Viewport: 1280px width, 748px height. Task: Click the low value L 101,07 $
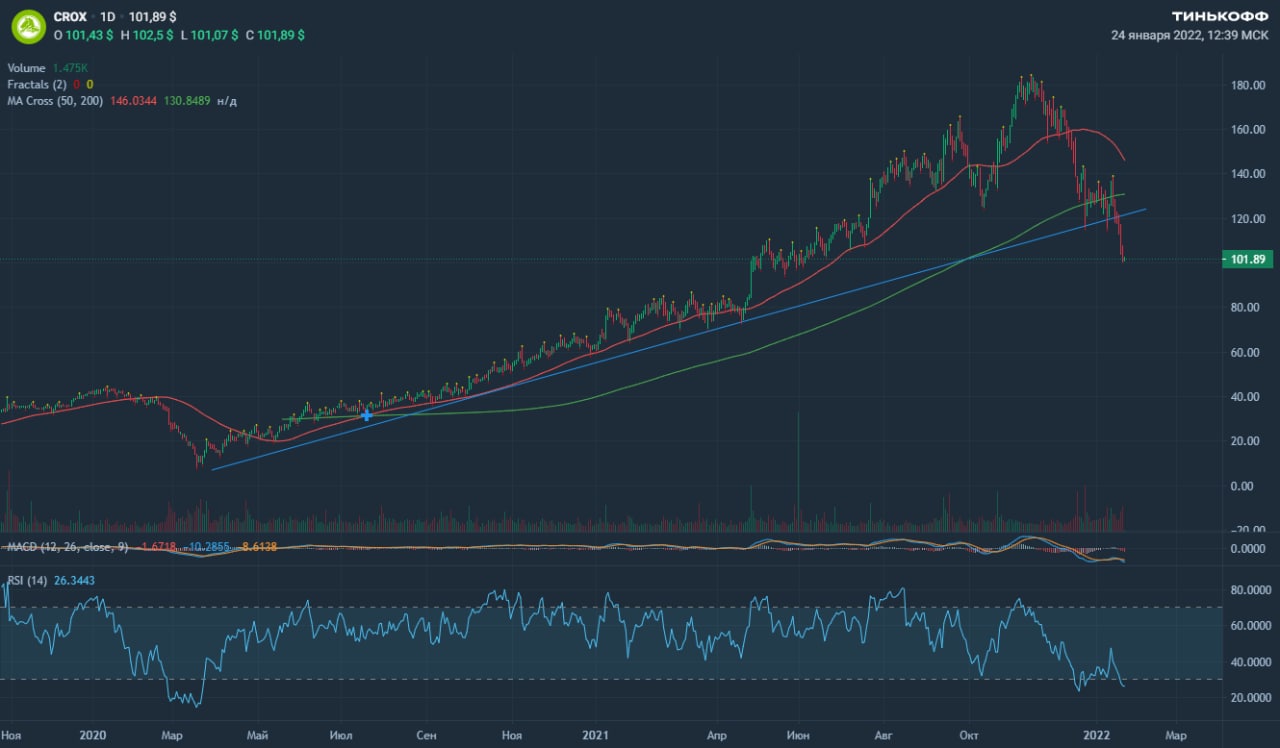point(208,35)
